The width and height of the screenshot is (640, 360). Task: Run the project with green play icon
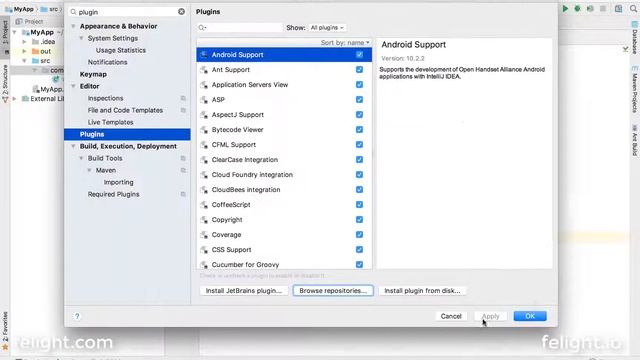[x=565, y=9]
